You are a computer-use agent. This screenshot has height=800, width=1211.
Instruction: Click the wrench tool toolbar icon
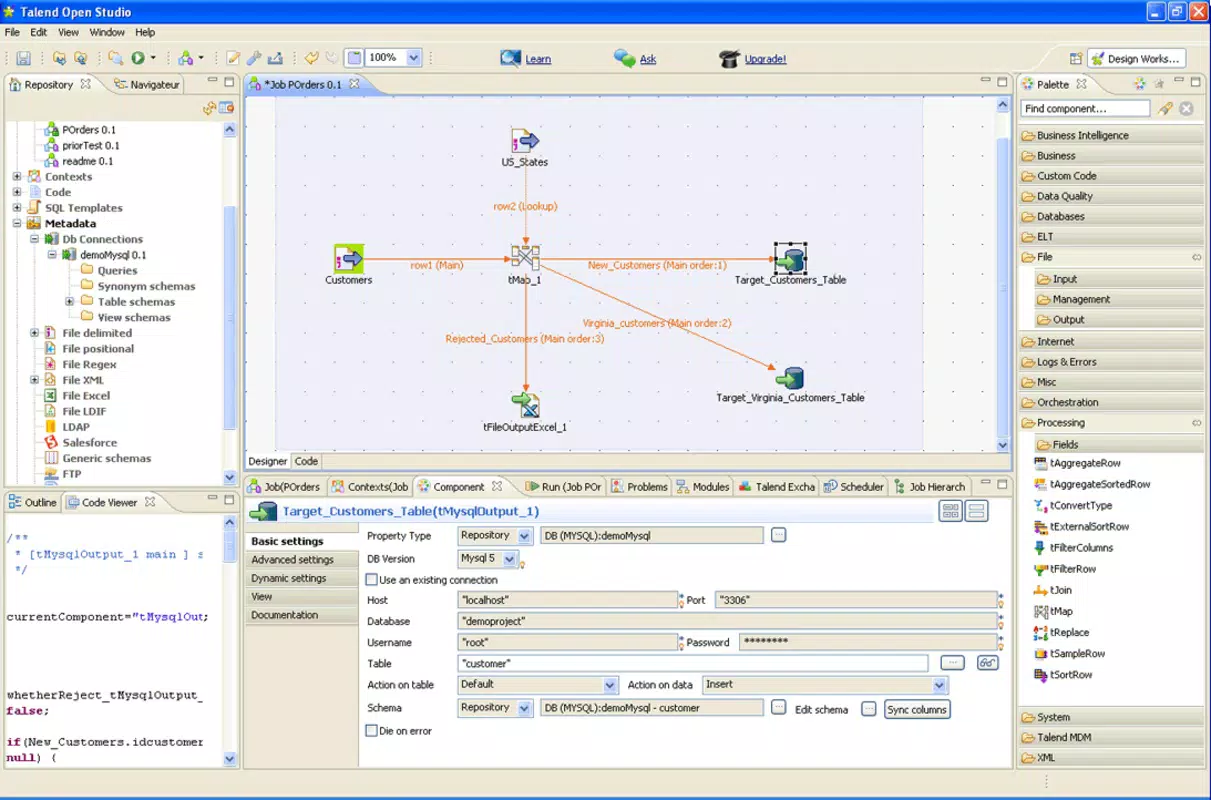(x=254, y=59)
